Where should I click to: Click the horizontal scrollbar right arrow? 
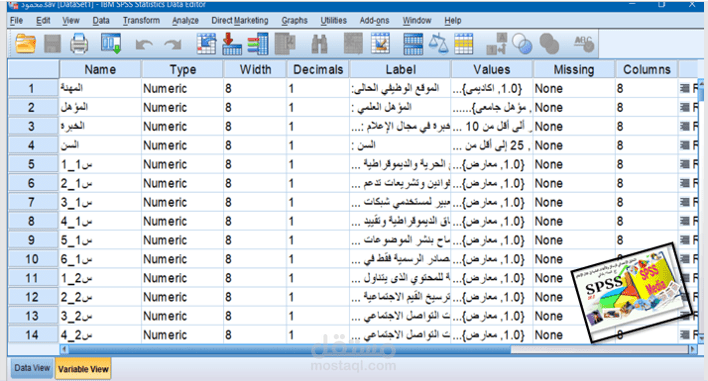coord(692,349)
